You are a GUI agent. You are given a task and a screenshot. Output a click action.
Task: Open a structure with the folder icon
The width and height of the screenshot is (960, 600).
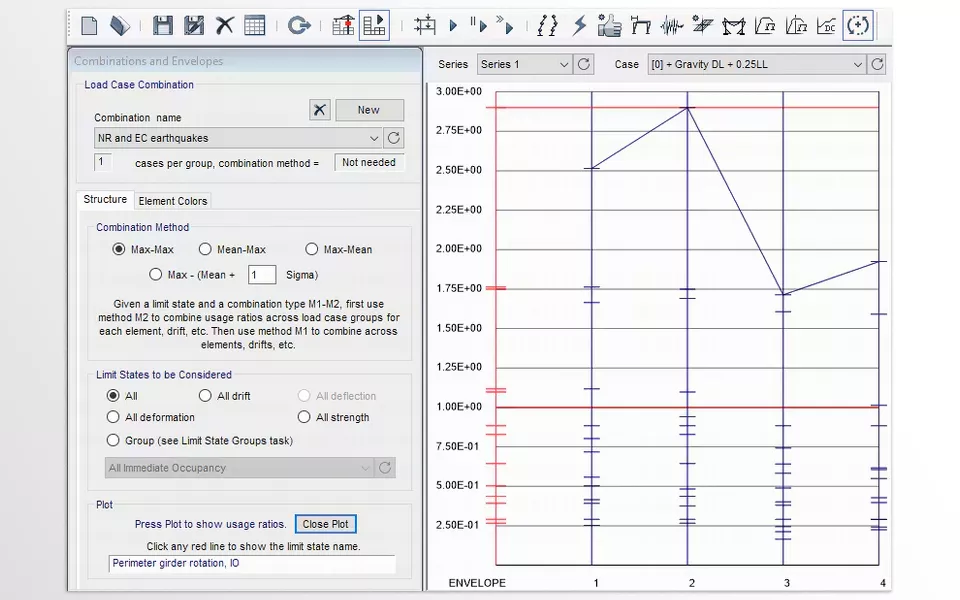(x=120, y=26)
